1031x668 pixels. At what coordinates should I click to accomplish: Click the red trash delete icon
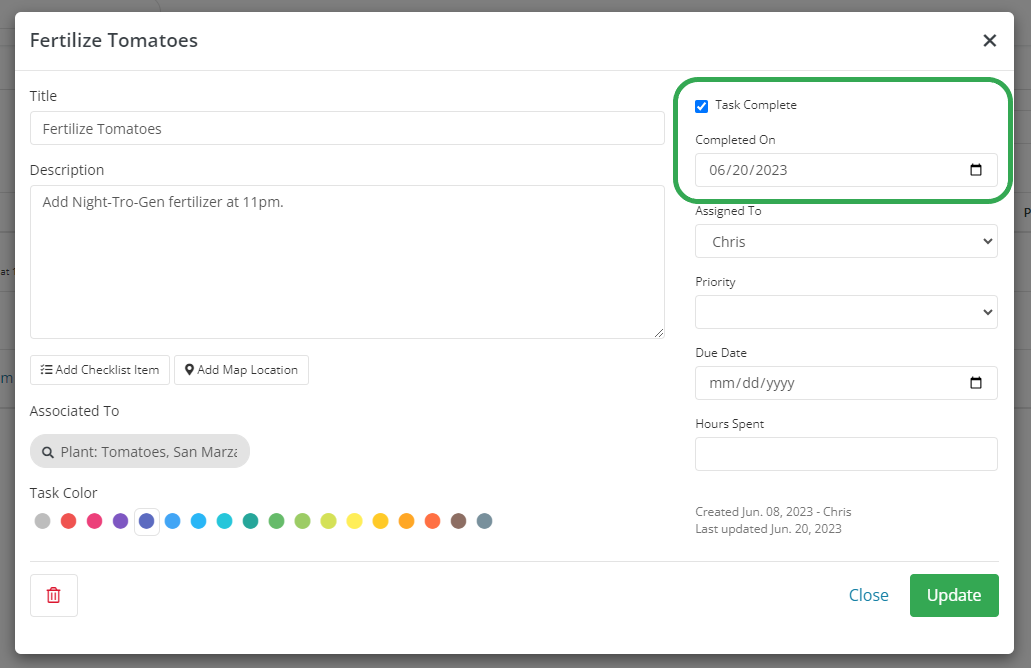pyautogui.click(x=54, y=595)
